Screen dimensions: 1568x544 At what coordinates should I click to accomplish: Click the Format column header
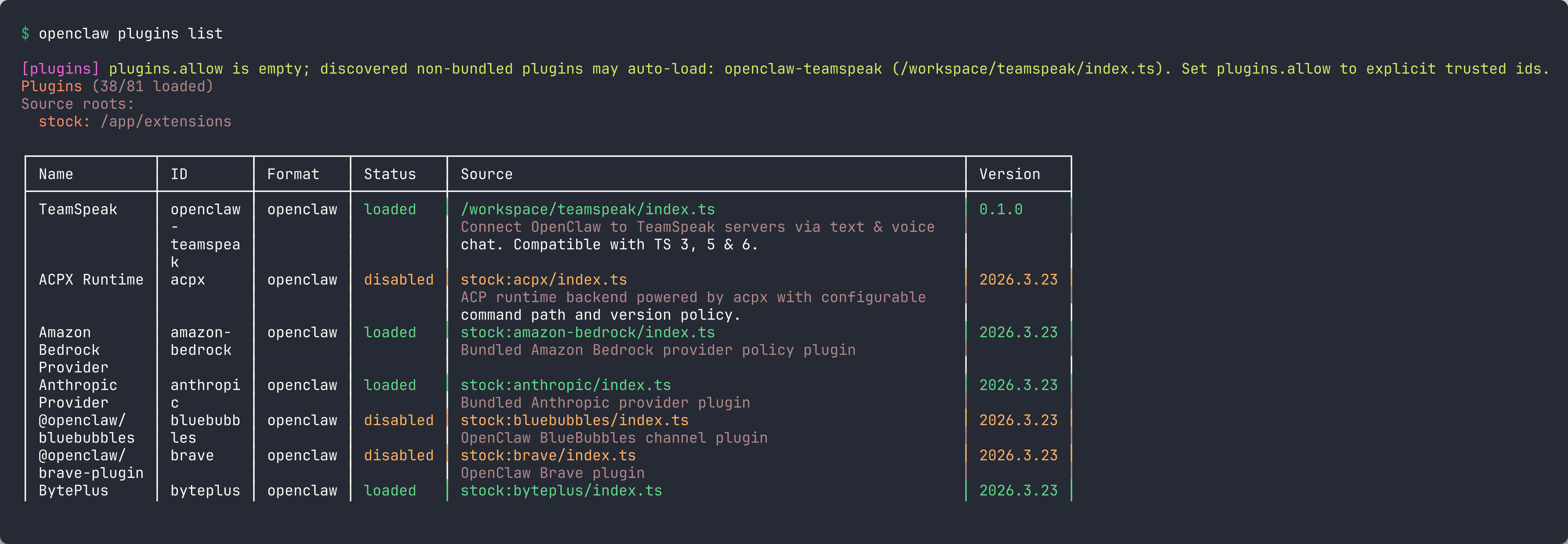point(293,174)
